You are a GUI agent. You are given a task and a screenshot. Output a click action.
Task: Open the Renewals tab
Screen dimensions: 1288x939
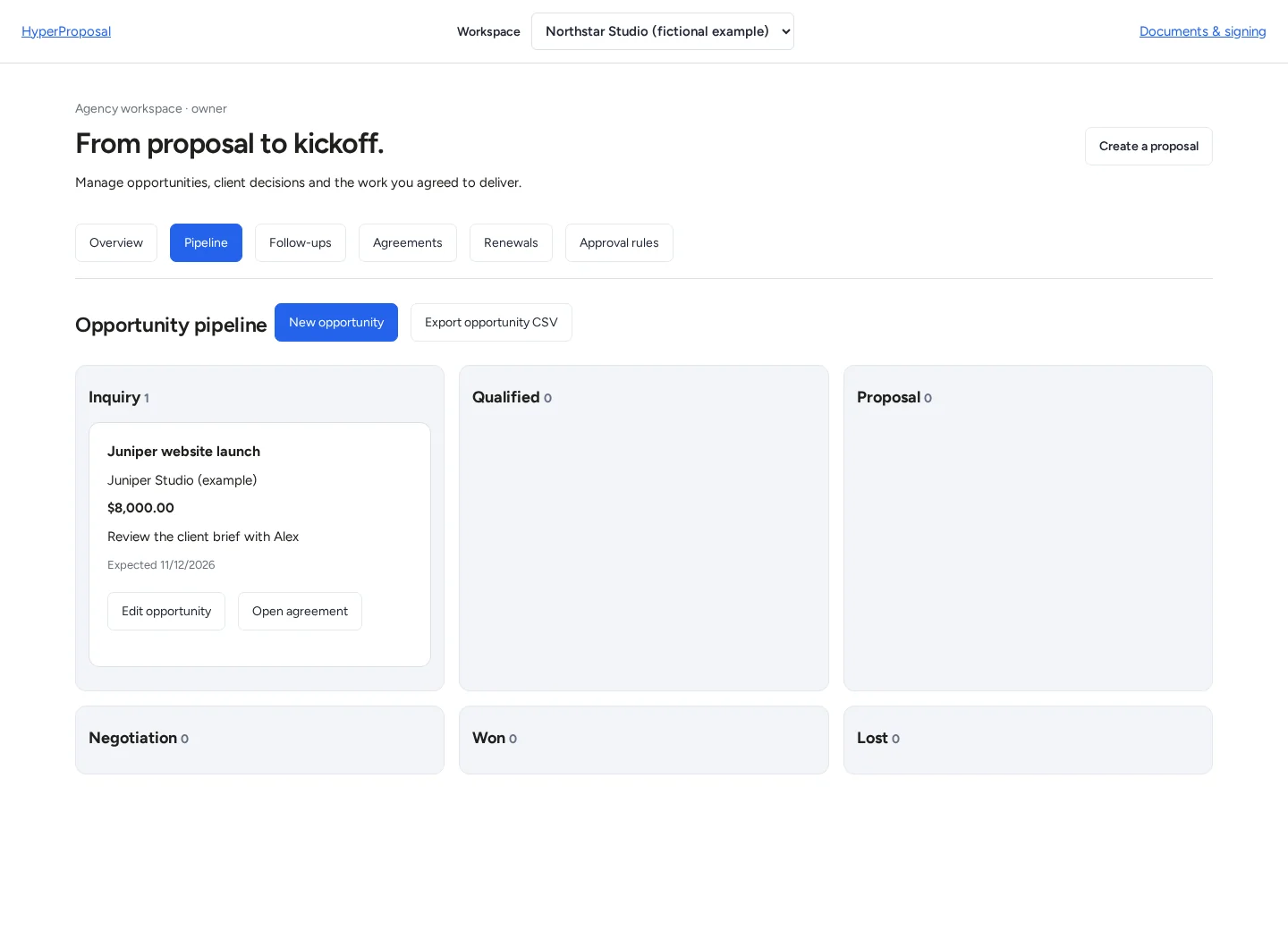click(x=511, y=242)
